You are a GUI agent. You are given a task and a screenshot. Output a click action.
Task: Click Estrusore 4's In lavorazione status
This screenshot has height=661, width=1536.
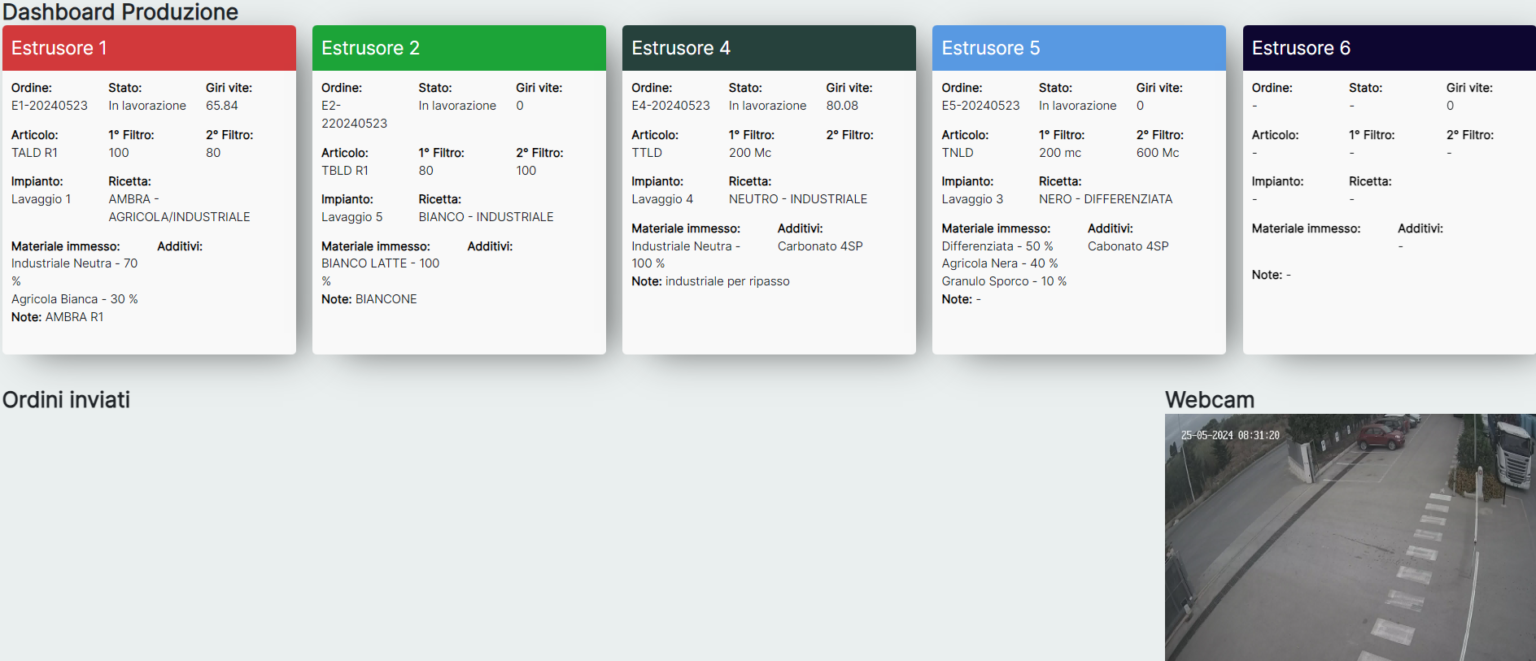point(768,106)
